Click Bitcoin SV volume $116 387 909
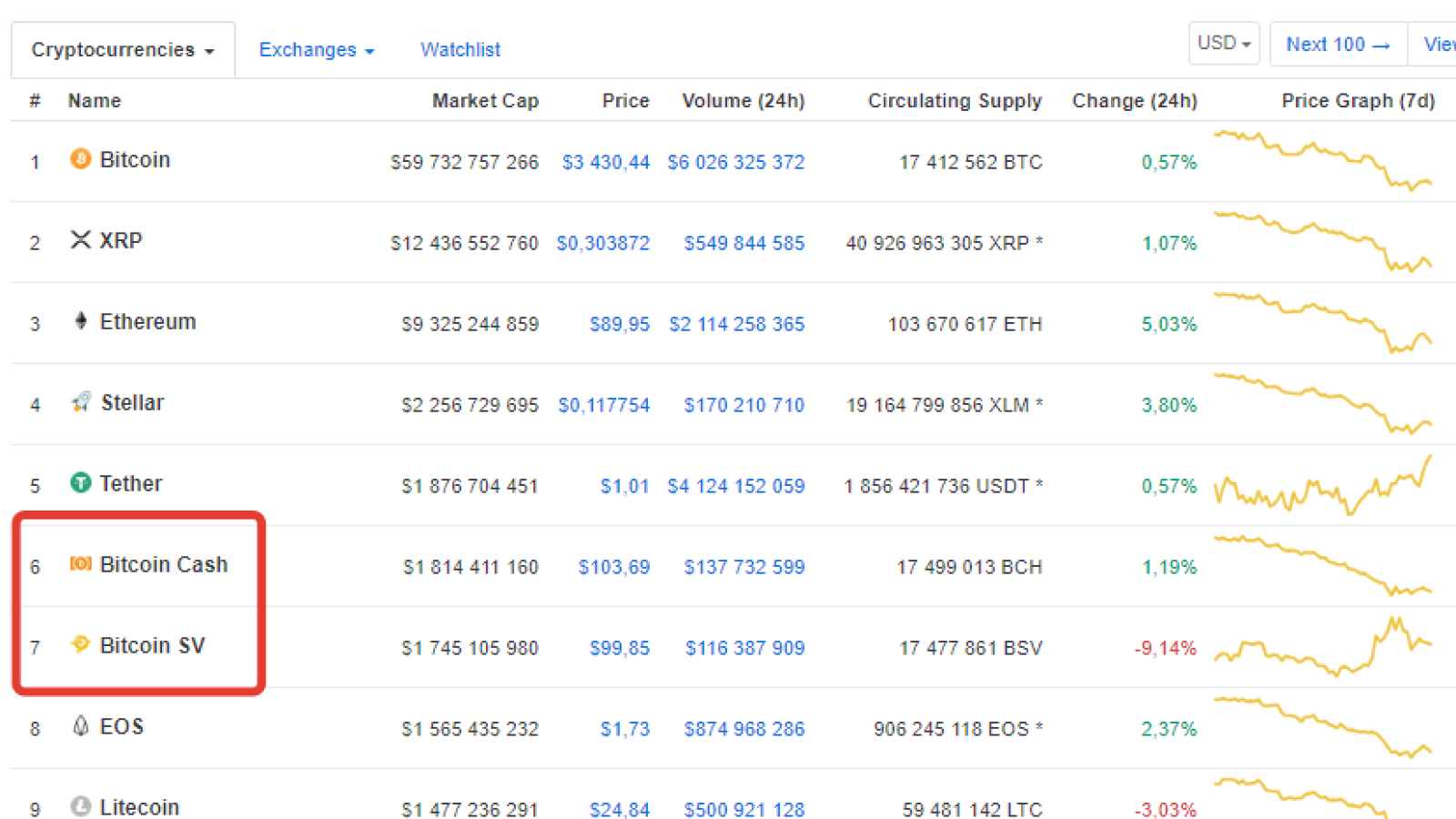This screenshot has height=819, width=1456. (745, 649)
